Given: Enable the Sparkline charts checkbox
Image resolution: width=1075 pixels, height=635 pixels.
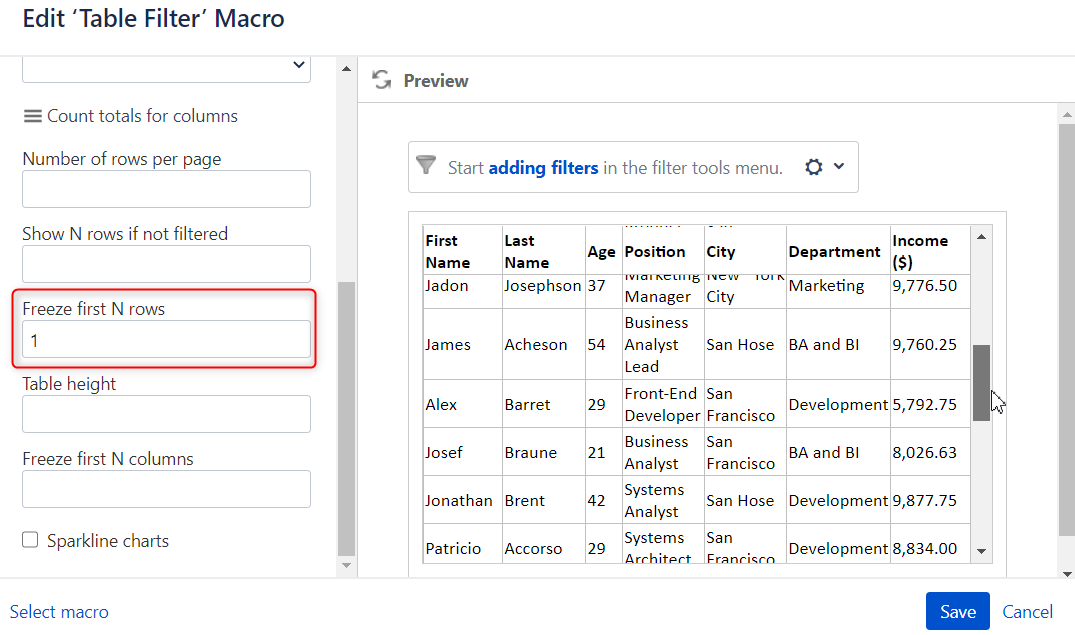Looking at the screenshot, I should point(30,540).
